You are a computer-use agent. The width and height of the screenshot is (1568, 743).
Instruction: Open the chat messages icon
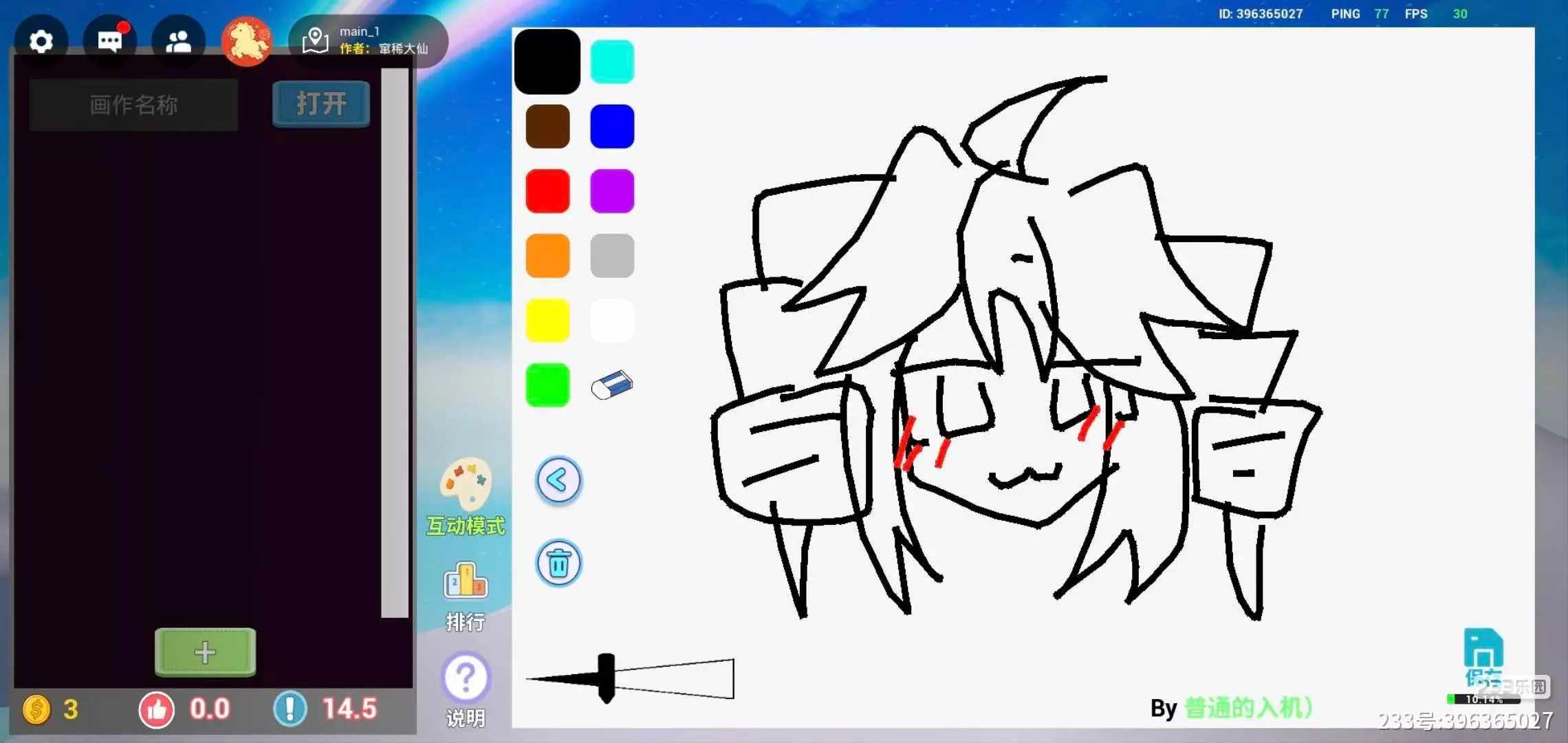[109, 42]
